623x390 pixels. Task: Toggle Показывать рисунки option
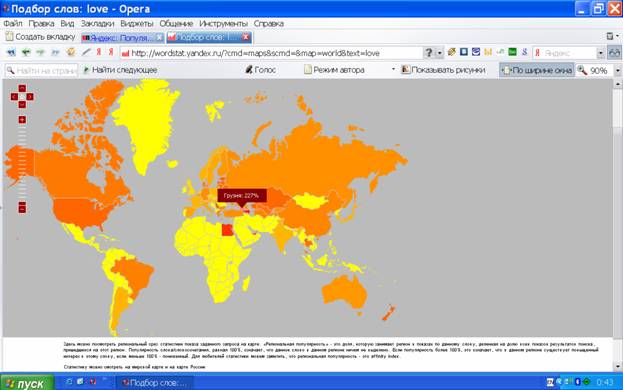[443, 70]
